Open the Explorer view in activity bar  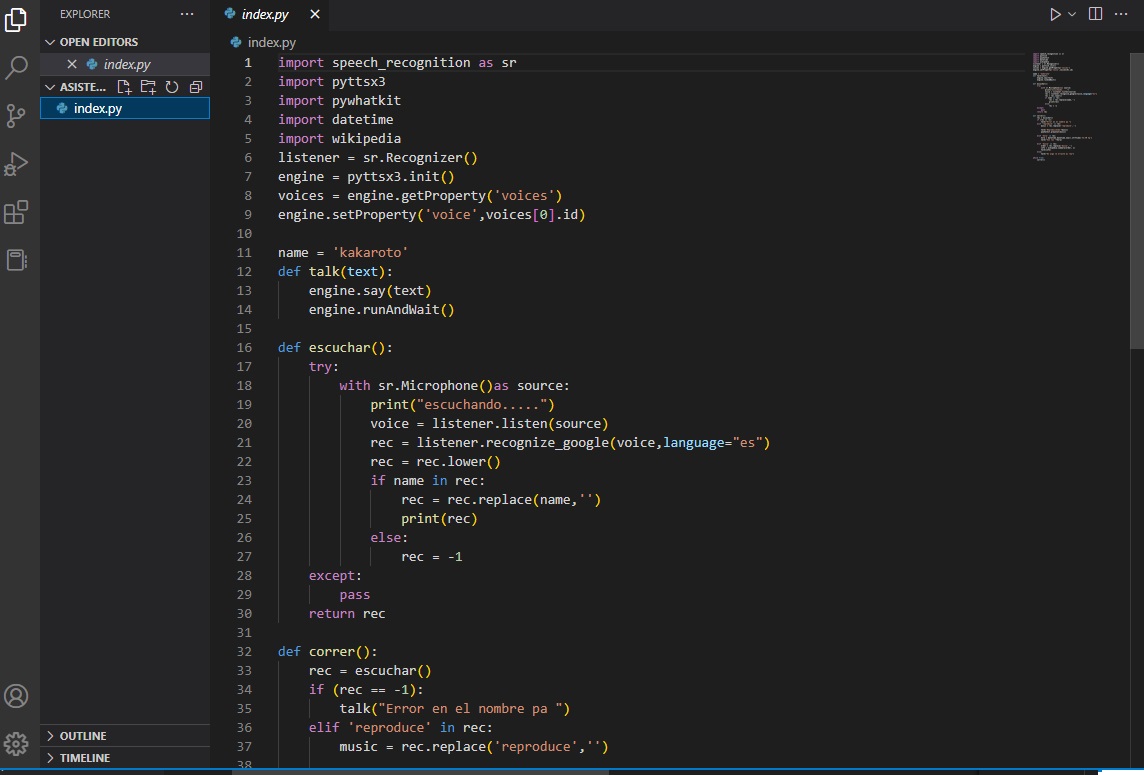click(16, 20)
